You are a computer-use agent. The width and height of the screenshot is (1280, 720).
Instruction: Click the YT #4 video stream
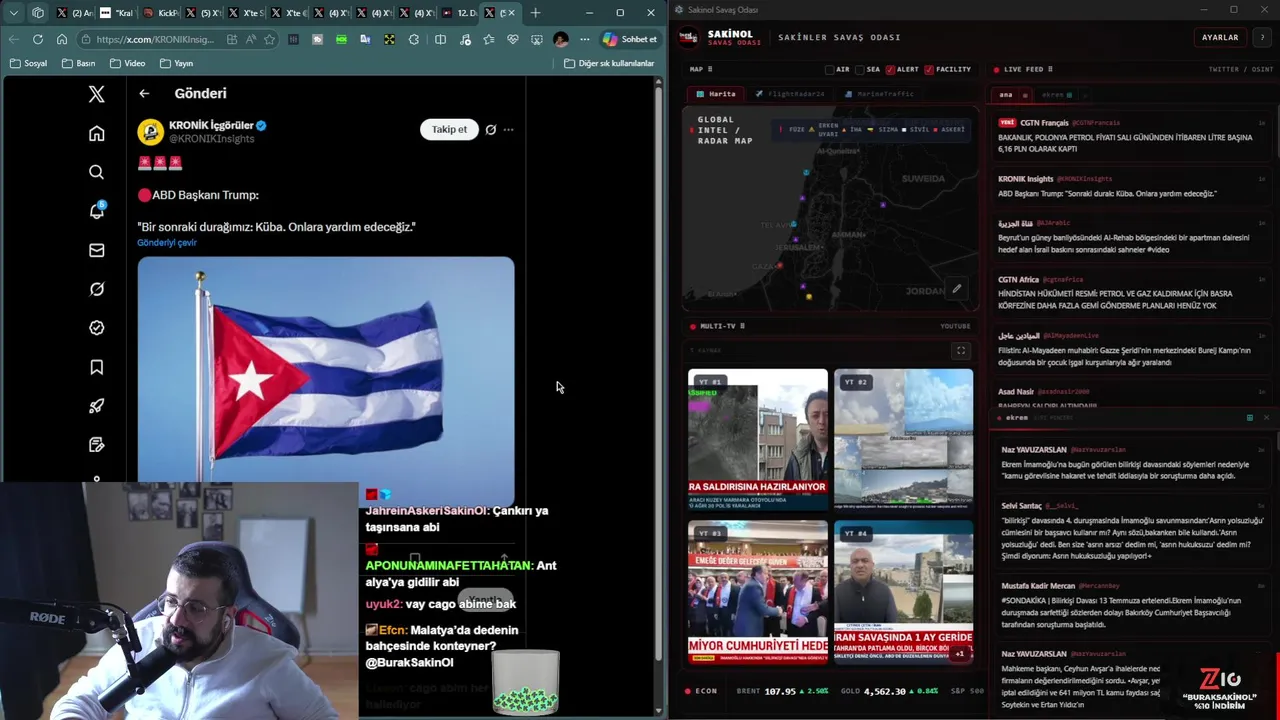pos(903,590)
